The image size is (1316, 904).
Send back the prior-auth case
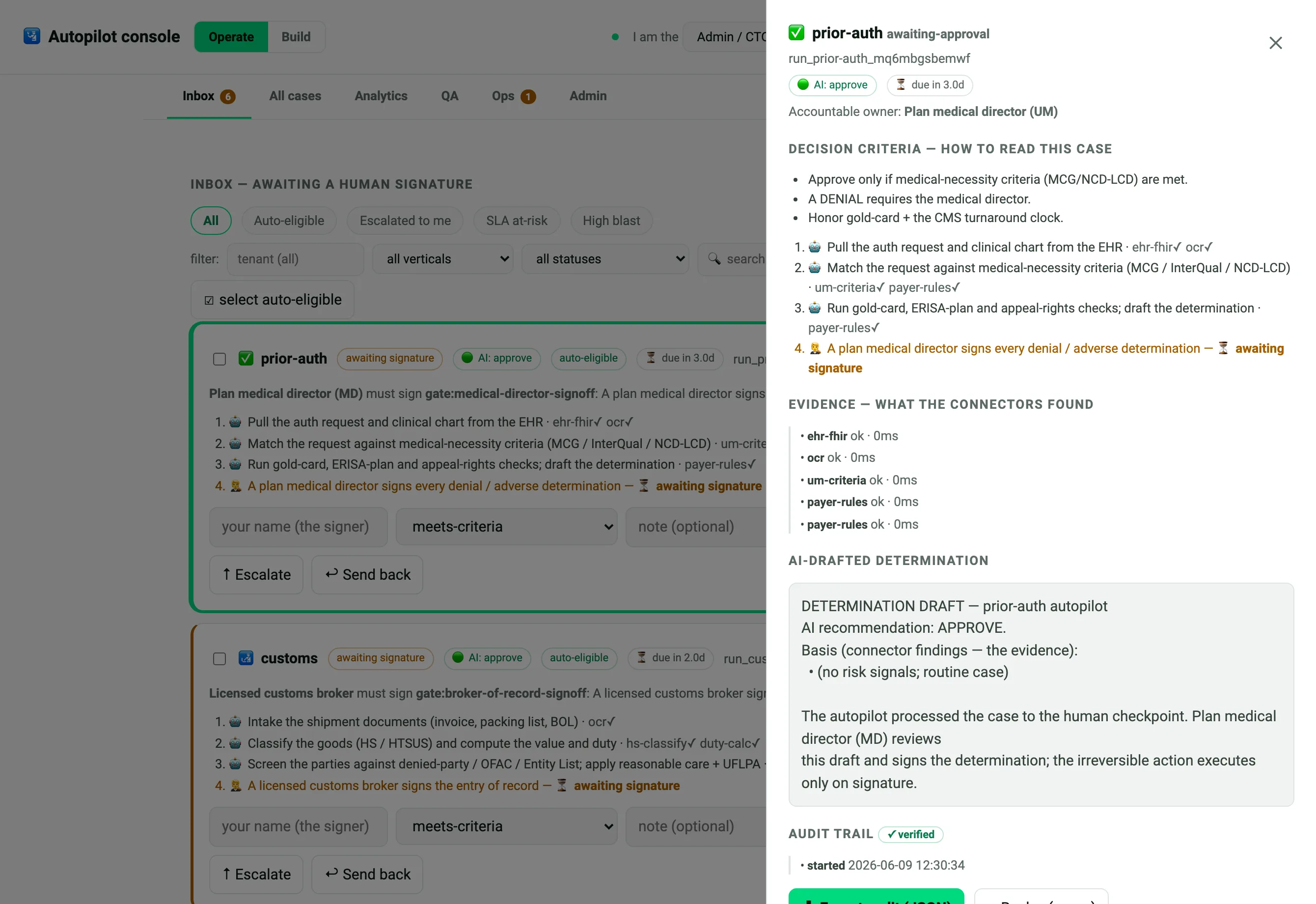click(x=367, y=575)
